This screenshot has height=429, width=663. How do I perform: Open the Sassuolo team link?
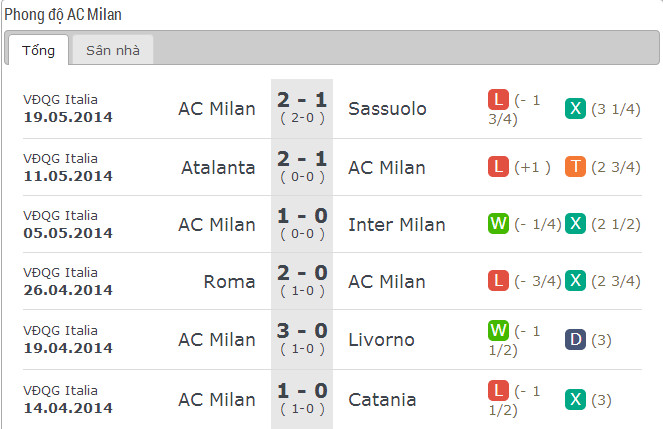pyautogui.click(x=387, y=109)
